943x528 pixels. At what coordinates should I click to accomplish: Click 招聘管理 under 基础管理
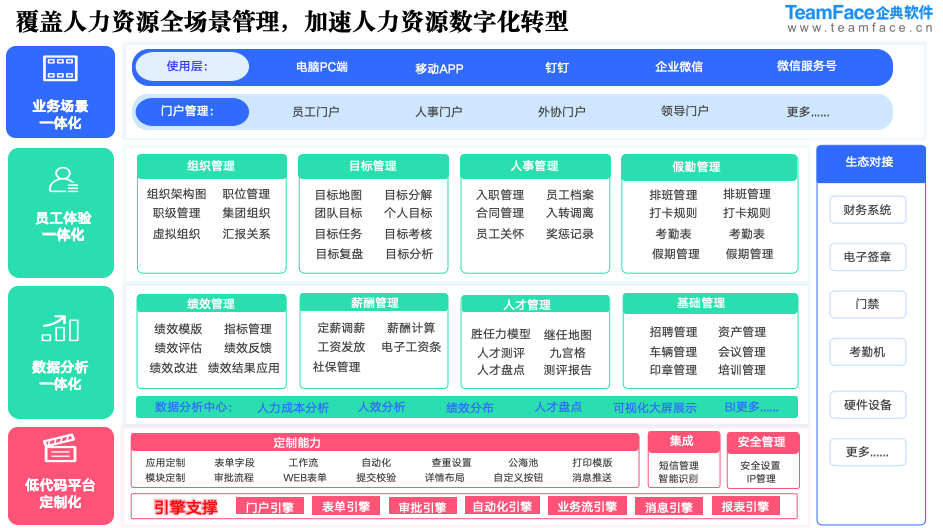point(673,332)
